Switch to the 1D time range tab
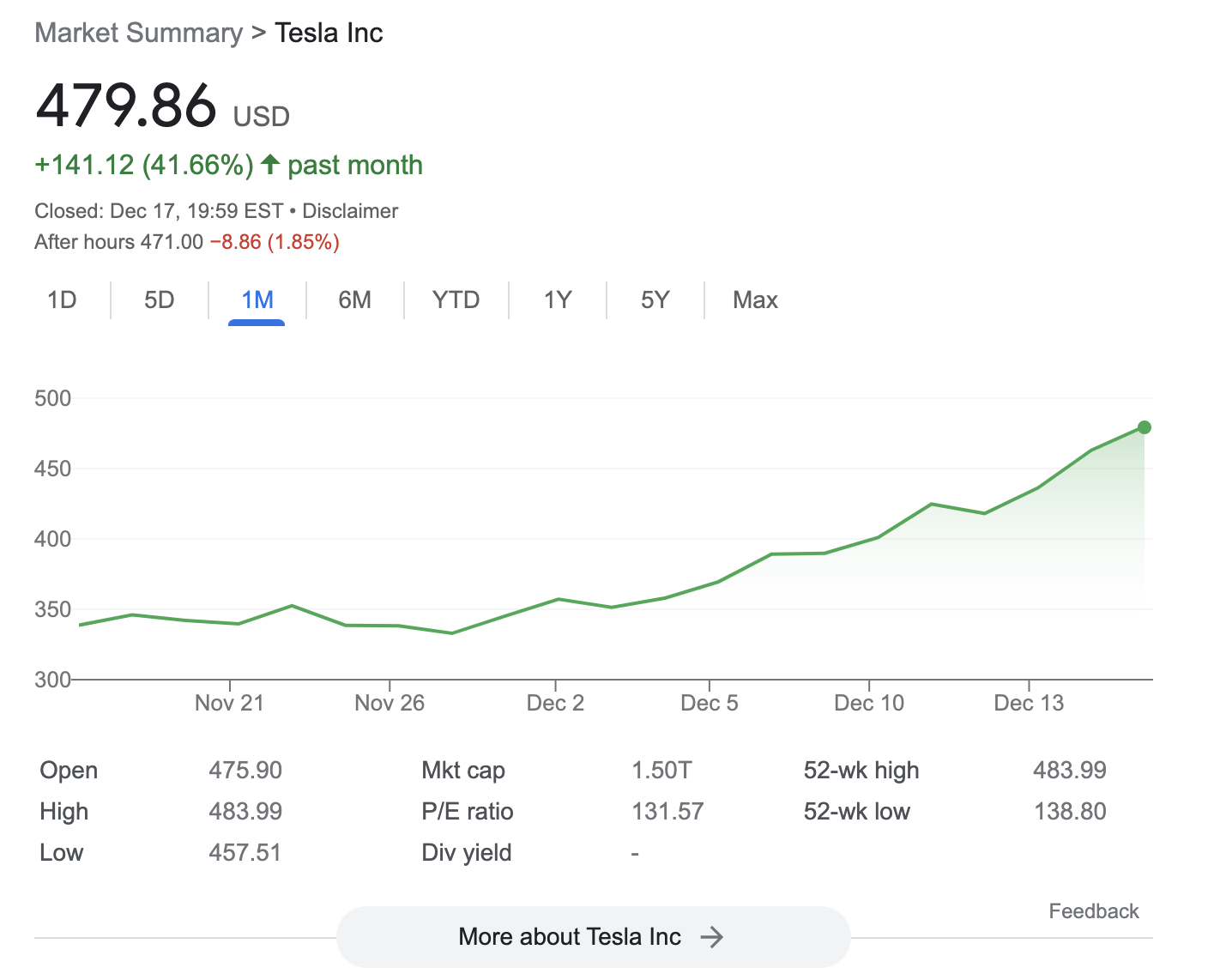1220x980 pixels. click(x=62, y=300)
